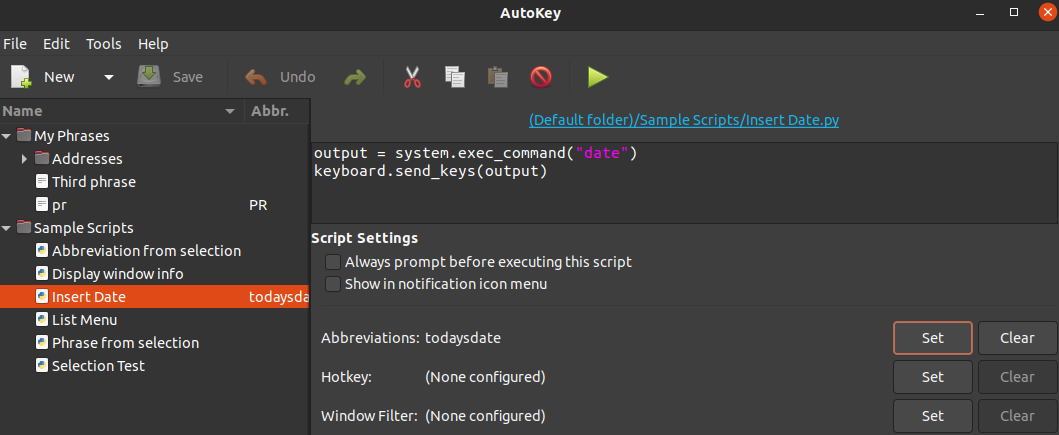Click Python icon beside Phrase from selection
The height and width of the screenshot is (435, 1059).
click(x=42, y=342)
